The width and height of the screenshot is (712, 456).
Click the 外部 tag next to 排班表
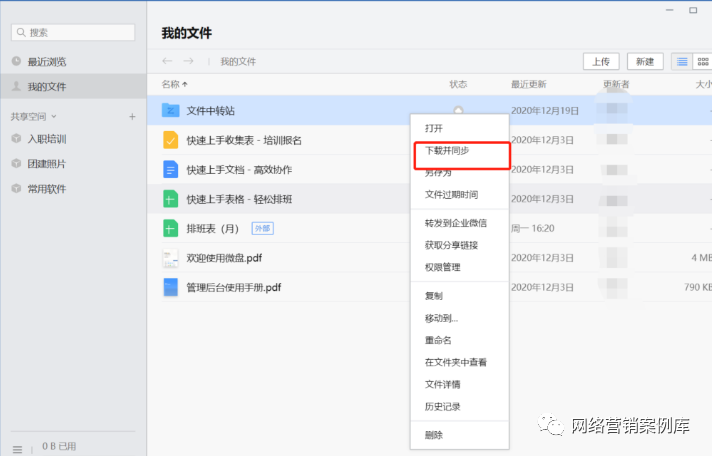[262, 228]
